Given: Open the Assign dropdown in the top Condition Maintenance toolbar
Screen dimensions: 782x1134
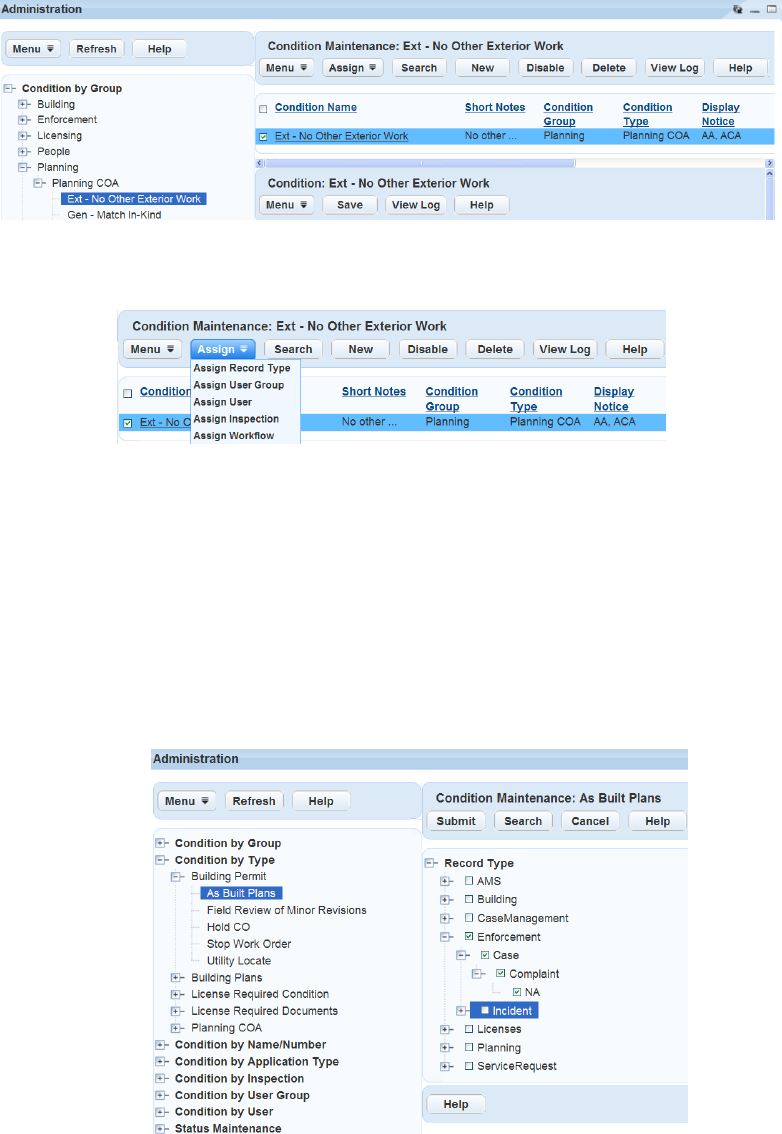Looking at the screenshot, I should (x=352, y=67).
